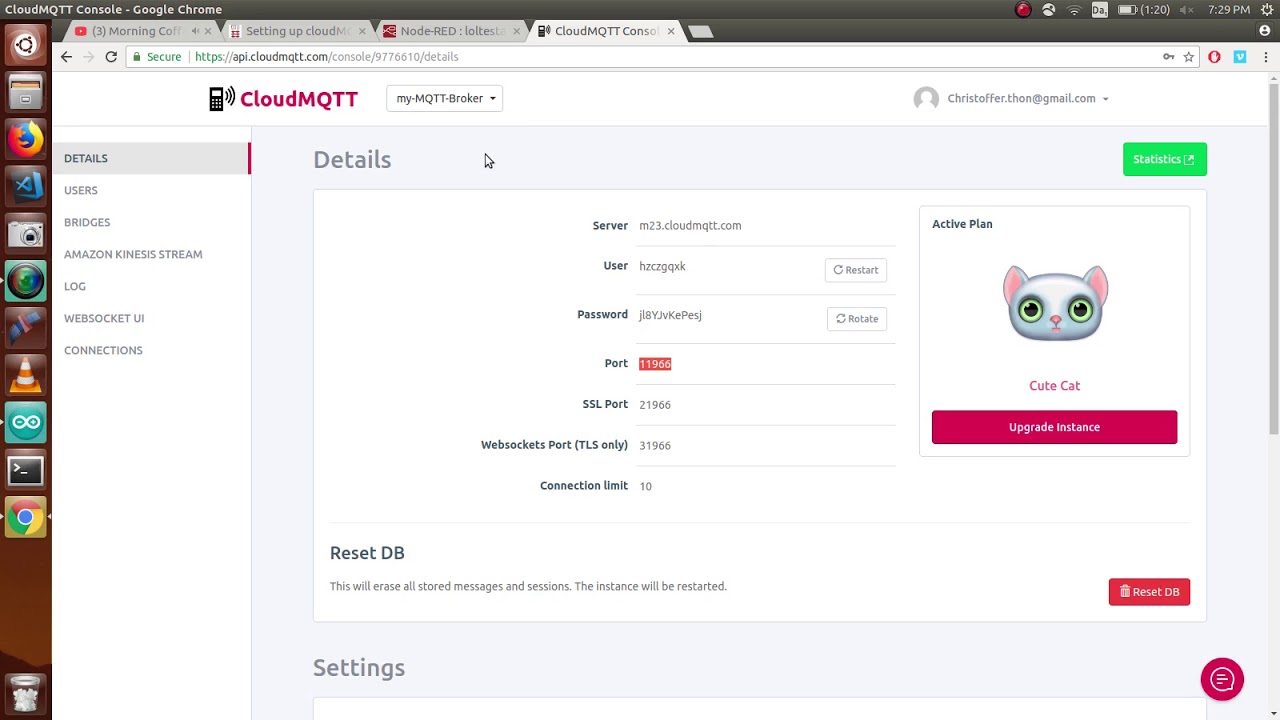Click the page vertical scrollbar

tap(1273, 257)
